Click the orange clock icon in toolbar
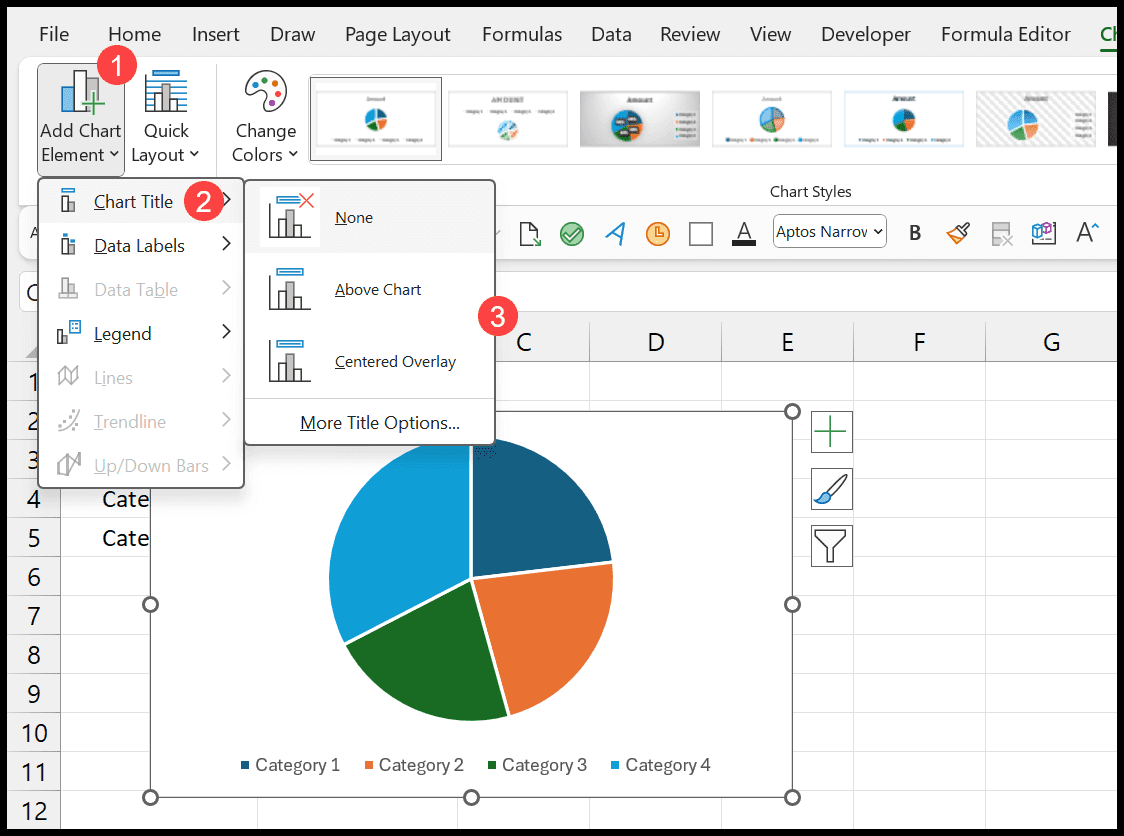 coord(657,233)
